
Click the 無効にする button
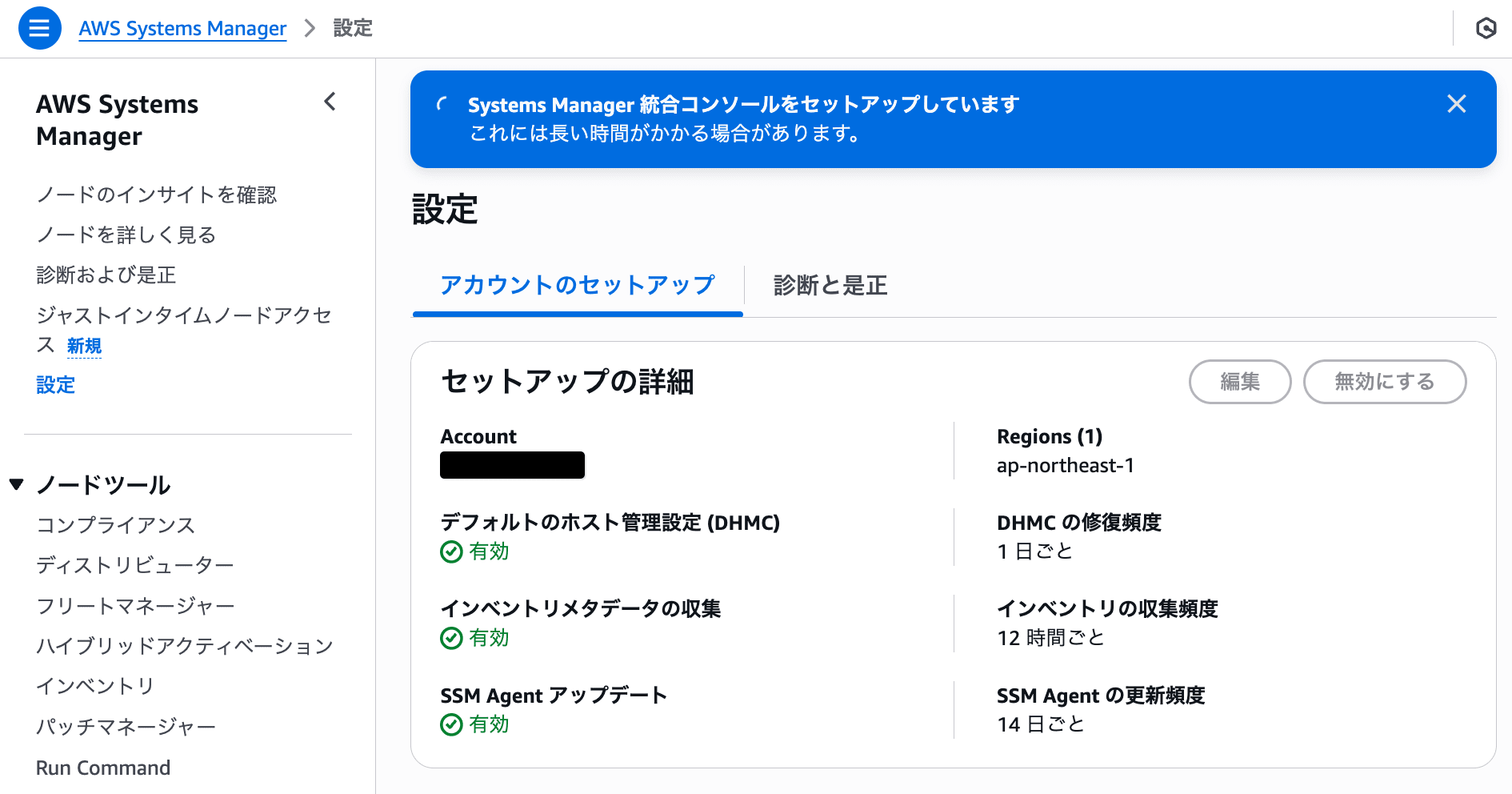pyautogui.click(x=1385, y=382)
